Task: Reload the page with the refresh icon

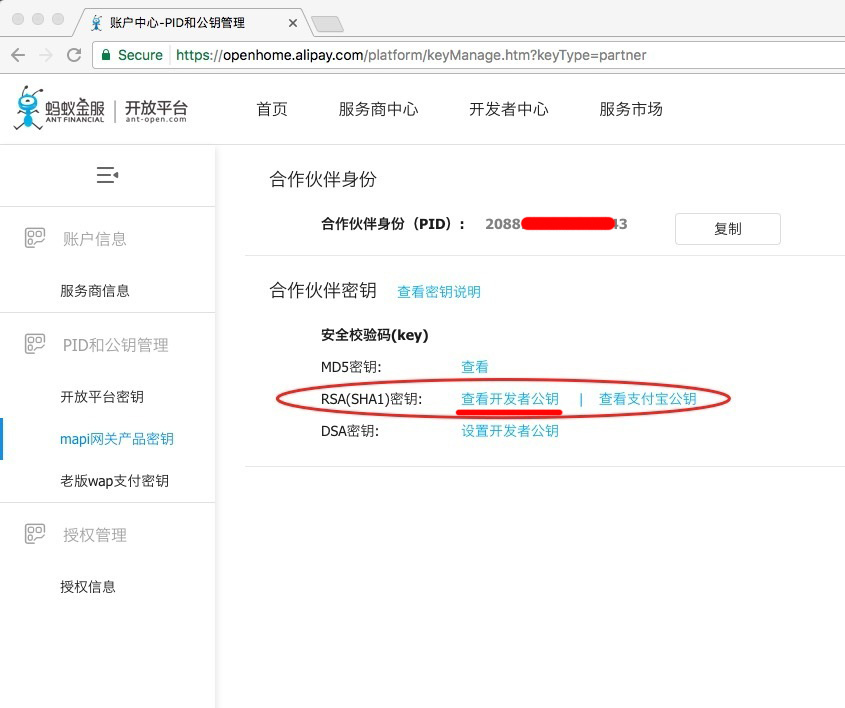Action: (x=74, y=55)
